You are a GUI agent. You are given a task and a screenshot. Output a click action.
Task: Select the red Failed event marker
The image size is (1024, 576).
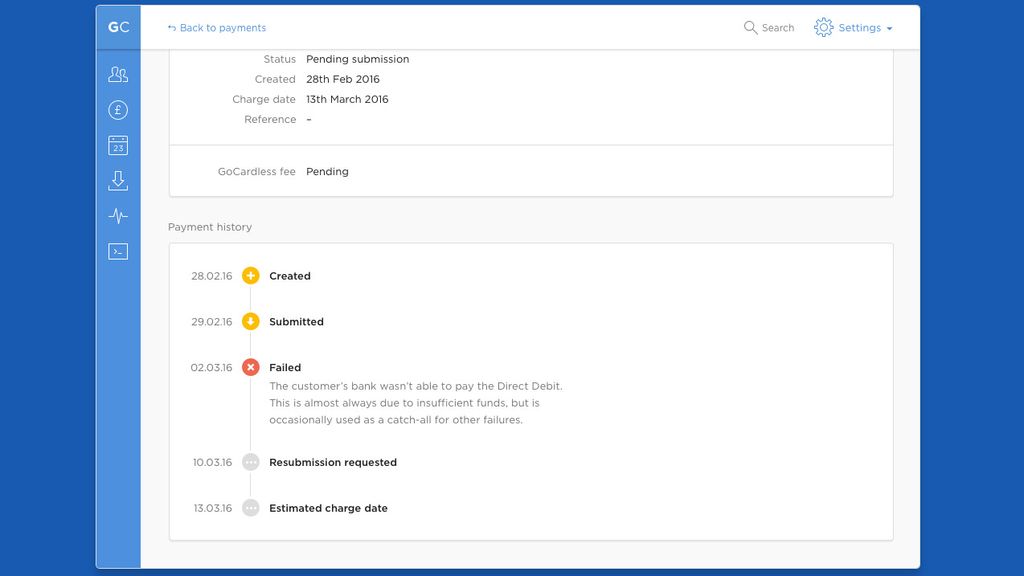coord(250,368)
